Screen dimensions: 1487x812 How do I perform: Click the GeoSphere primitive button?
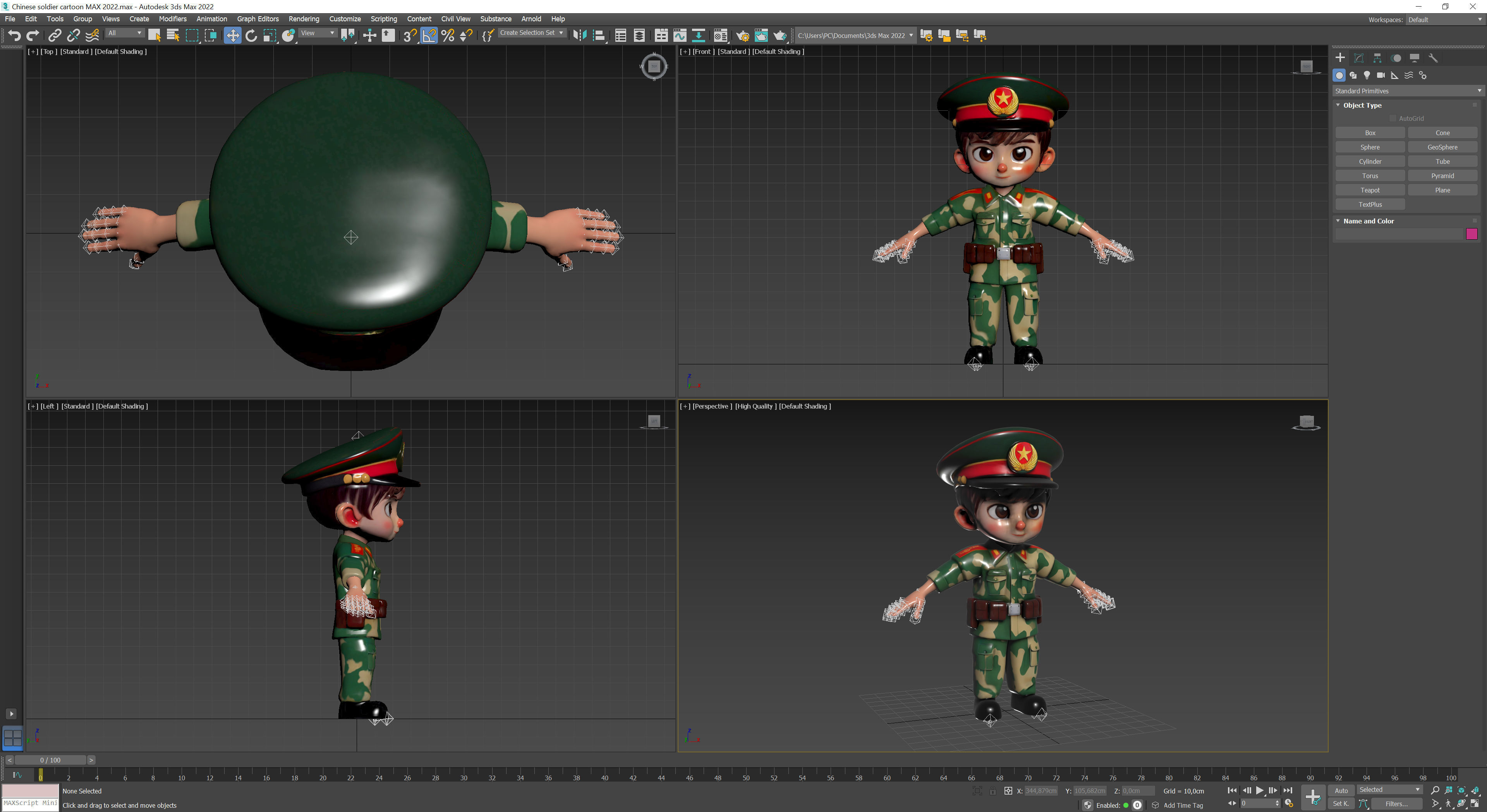coord(1442,148)
